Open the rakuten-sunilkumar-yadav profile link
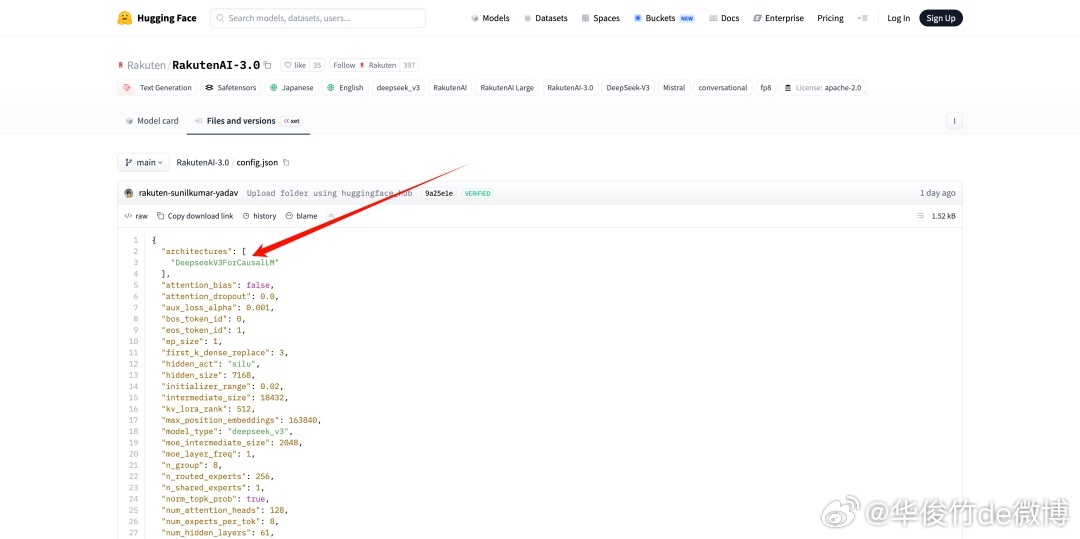The width and height of the screenshot is (1080, 539). pos(188,193)
